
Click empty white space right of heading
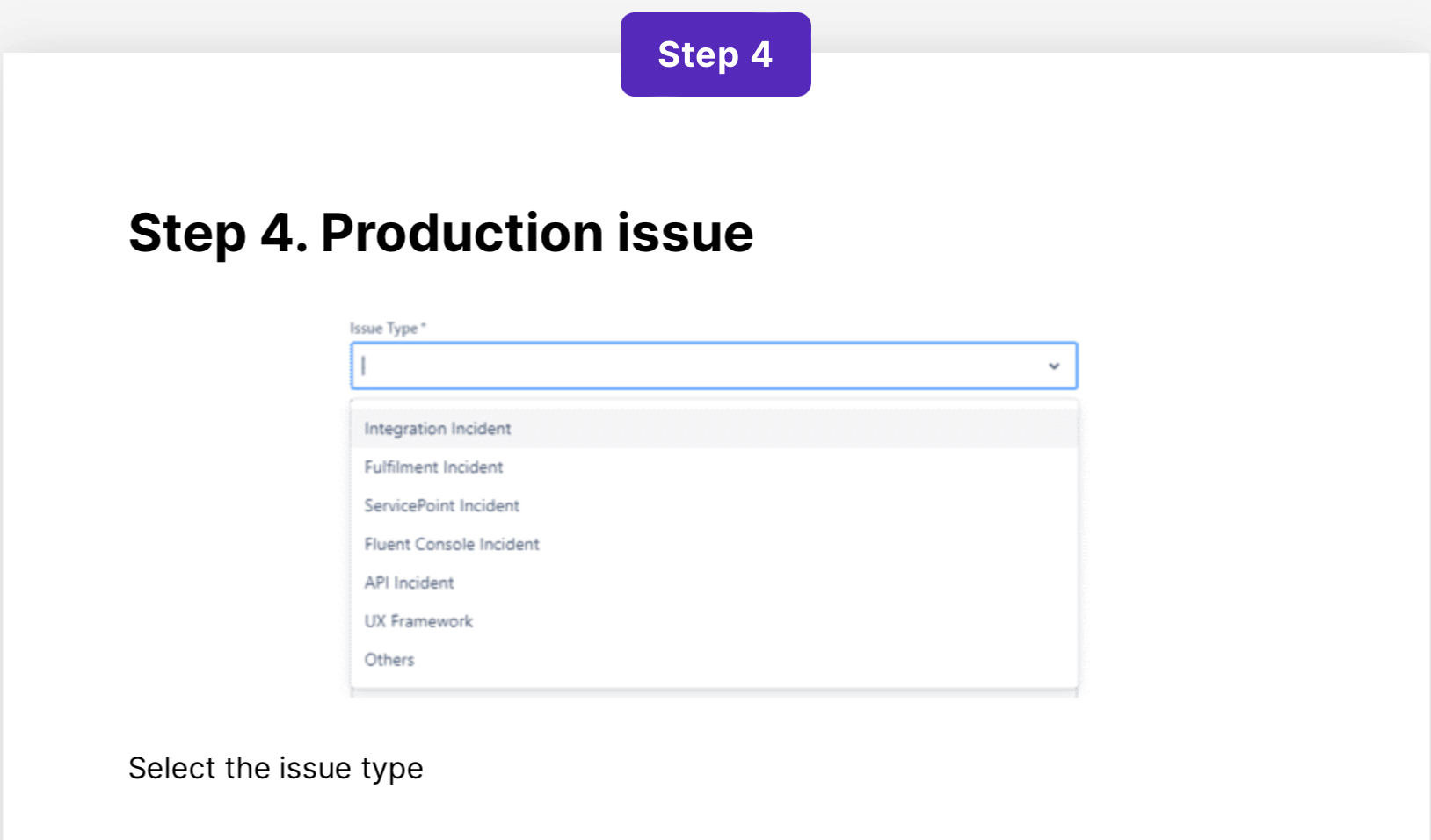point(1055,233)
